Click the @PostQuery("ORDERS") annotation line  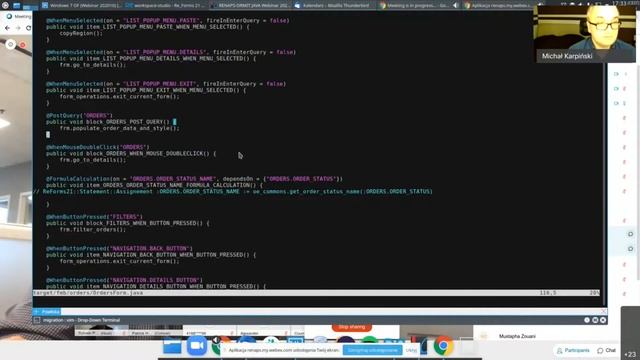pos(79,116)
